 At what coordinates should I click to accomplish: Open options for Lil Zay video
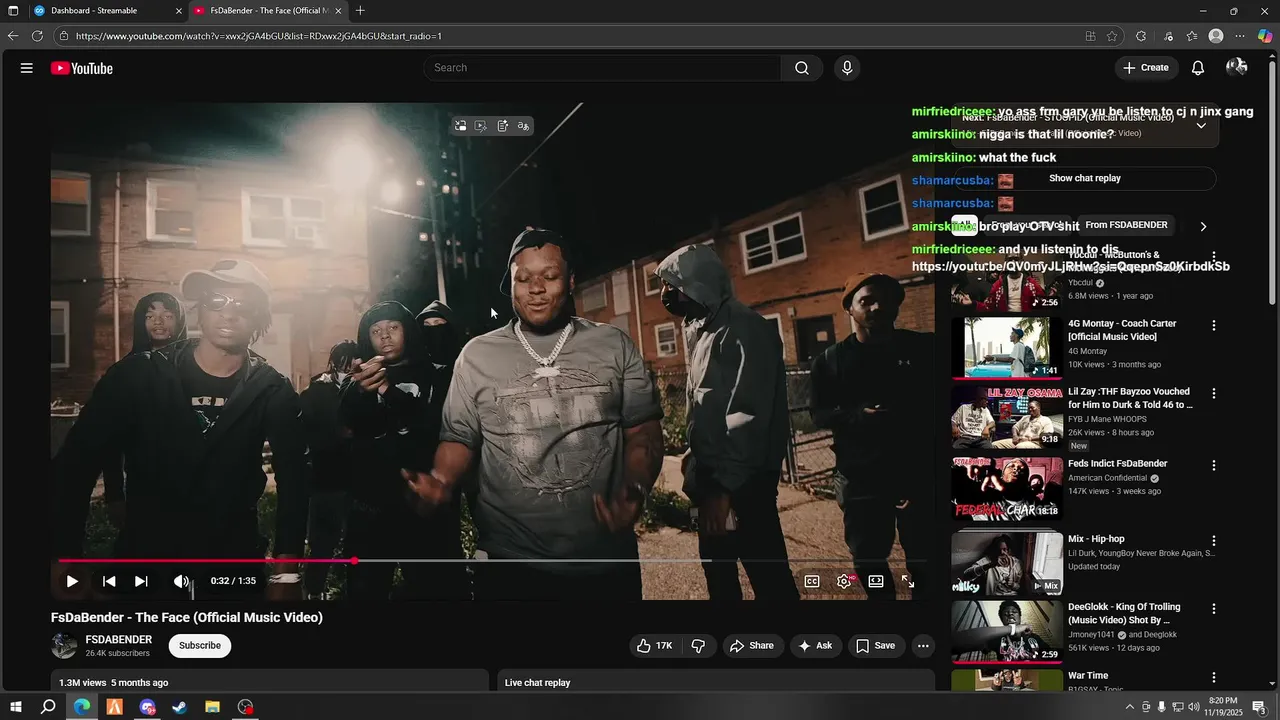point(1214,394)
